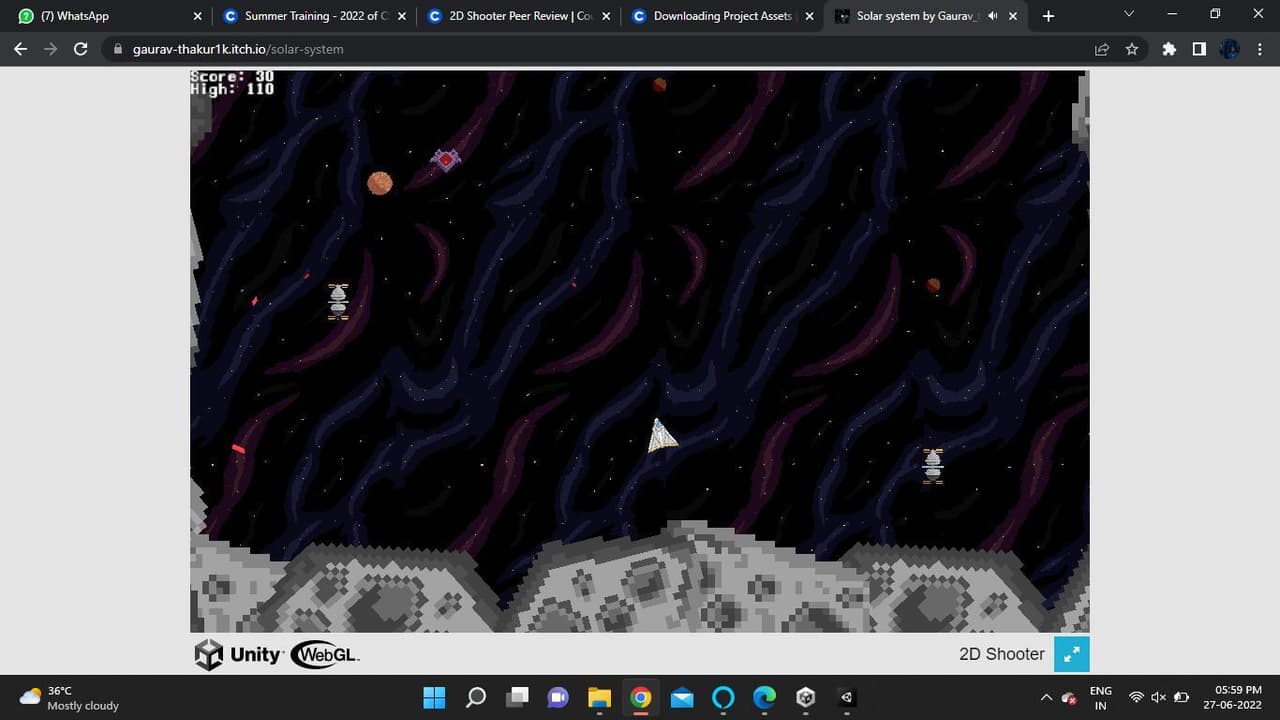Show hidden system tray icons
The image size is (1280, 720).
click(1046, 697)
